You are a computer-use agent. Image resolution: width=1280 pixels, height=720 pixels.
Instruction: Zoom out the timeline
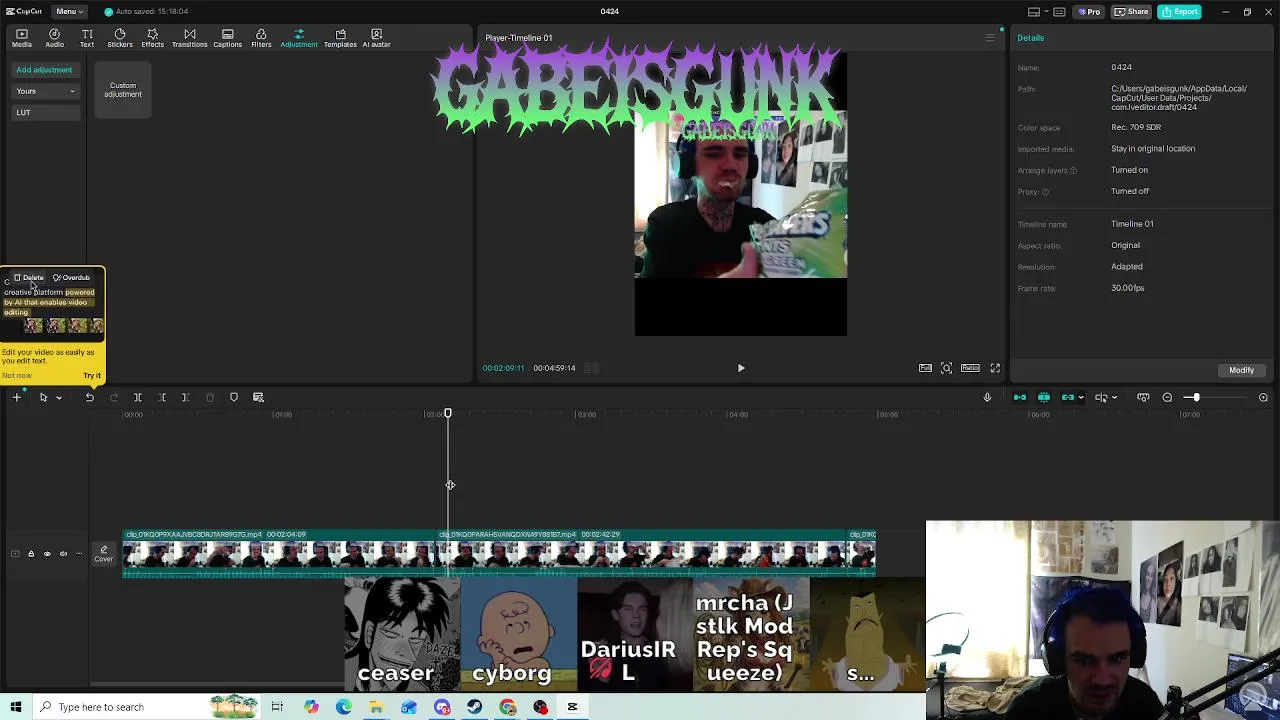(1167, 398)
